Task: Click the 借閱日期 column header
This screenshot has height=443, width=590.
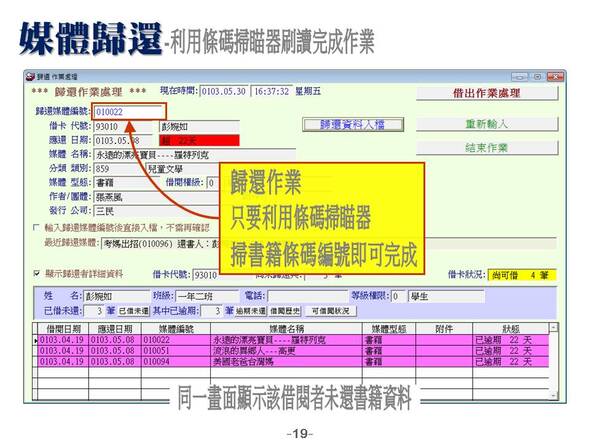Action: pyautogui.click(x=63, y=329)
